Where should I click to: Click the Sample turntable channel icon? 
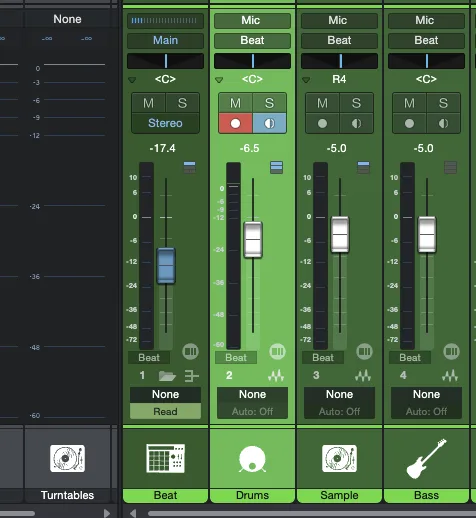(x=339, y=458)
